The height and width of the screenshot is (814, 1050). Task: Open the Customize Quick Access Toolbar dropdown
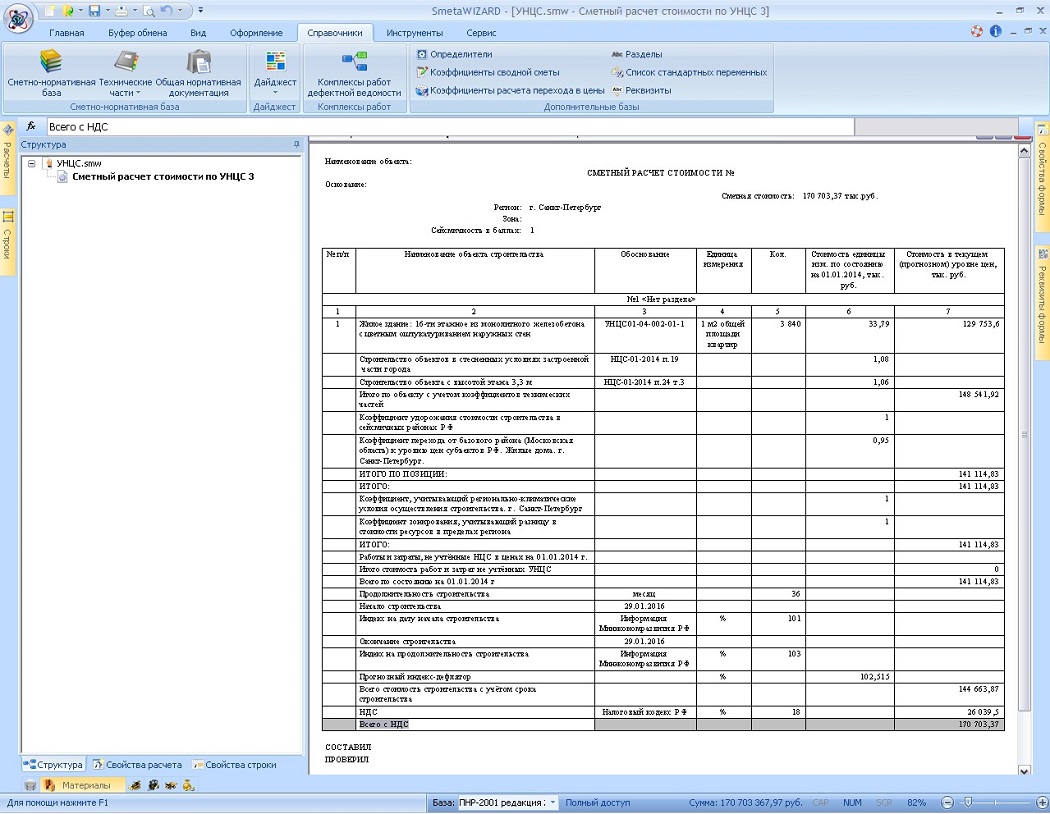(201, 10)
